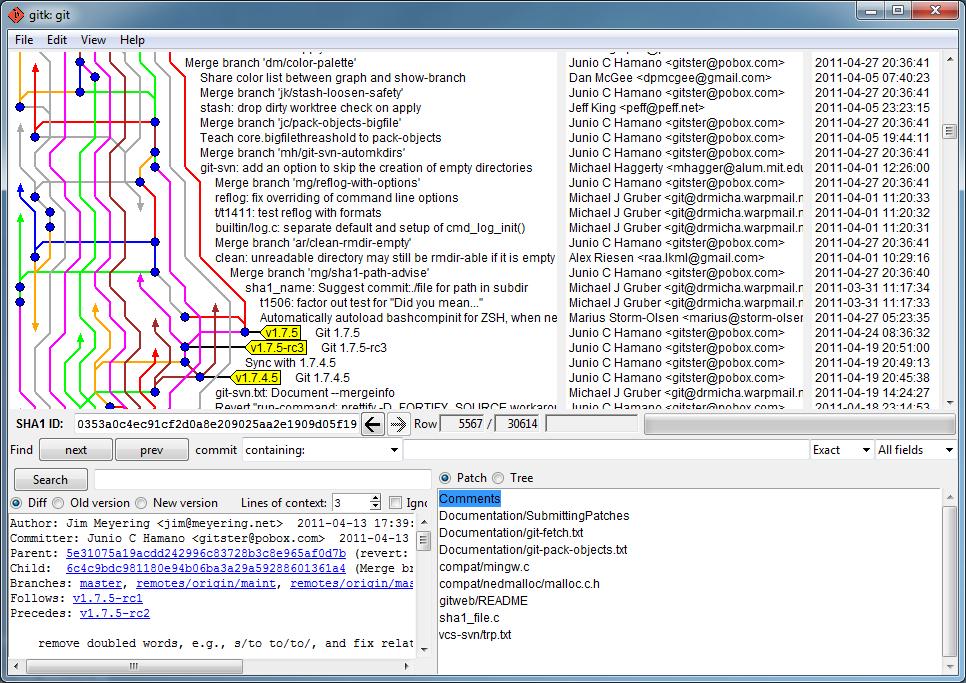Select compat/mingw.c file entry
Image resolution: width=966 pixels, height=683 pixels.
point(484,567)
